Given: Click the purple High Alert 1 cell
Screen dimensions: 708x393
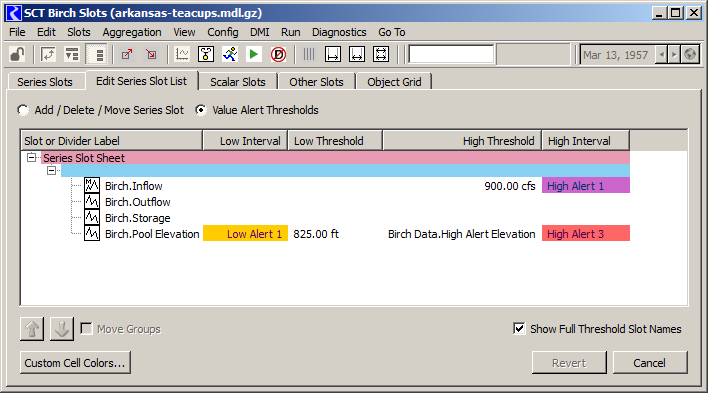Looking at the screenshot, I should [x=586, y=185].
